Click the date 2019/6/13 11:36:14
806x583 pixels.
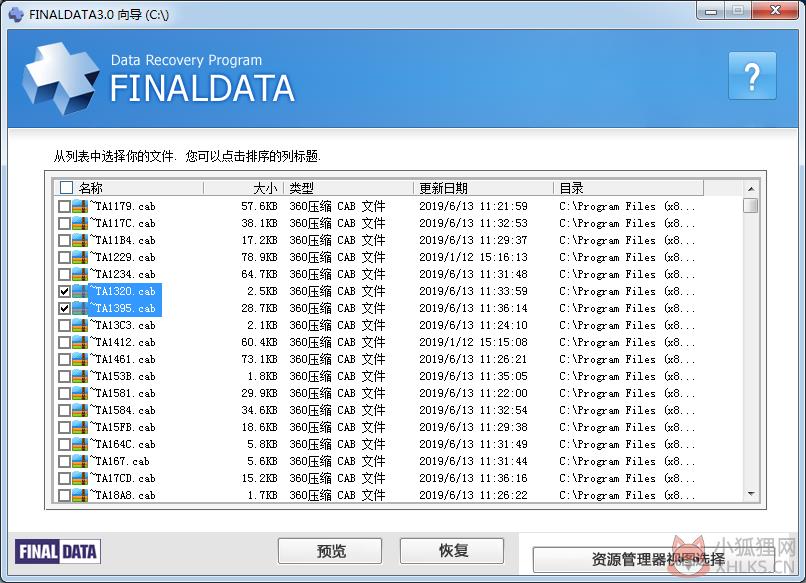click(473, 308)
